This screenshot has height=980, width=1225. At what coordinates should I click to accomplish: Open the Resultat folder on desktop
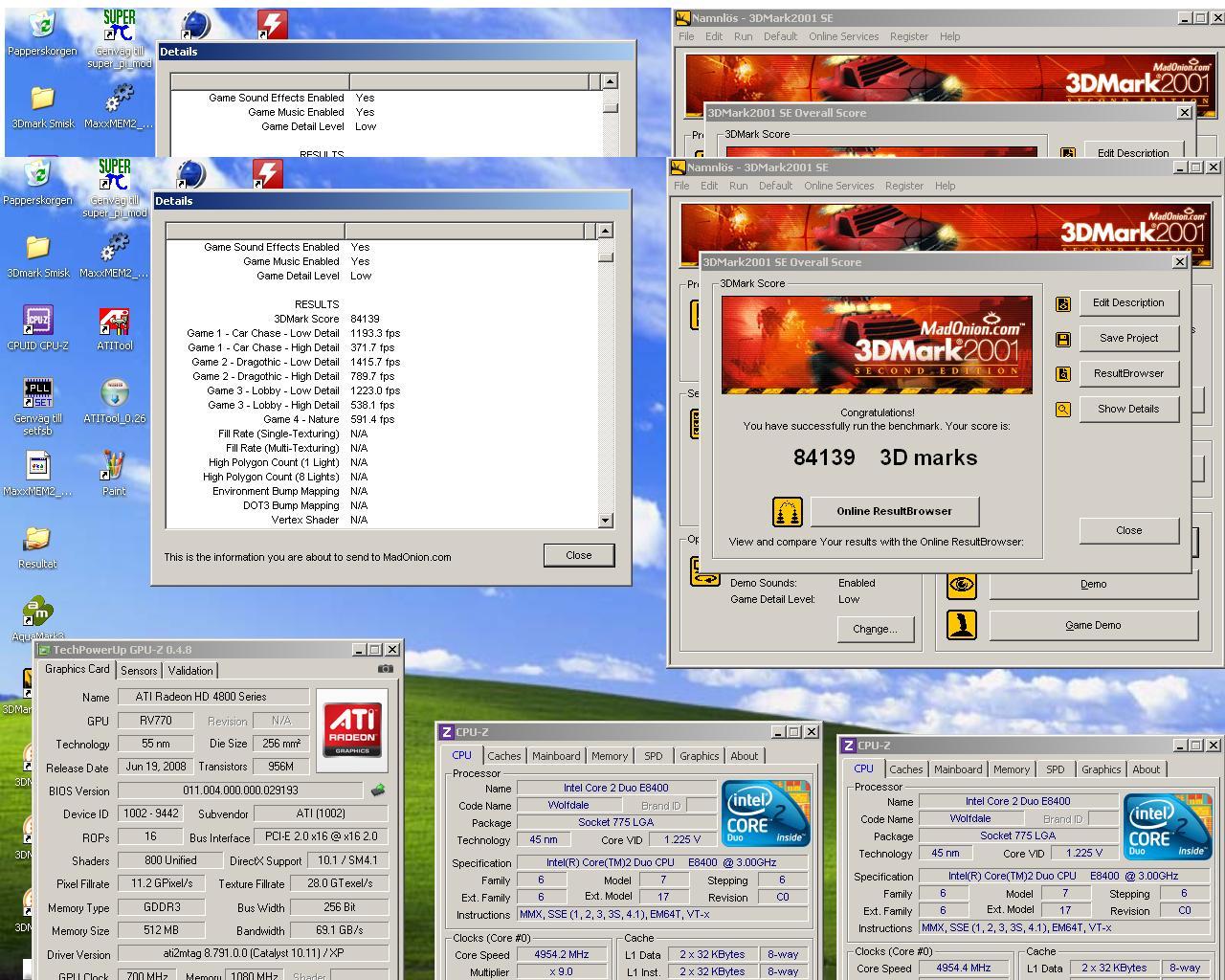pos(37,546)
